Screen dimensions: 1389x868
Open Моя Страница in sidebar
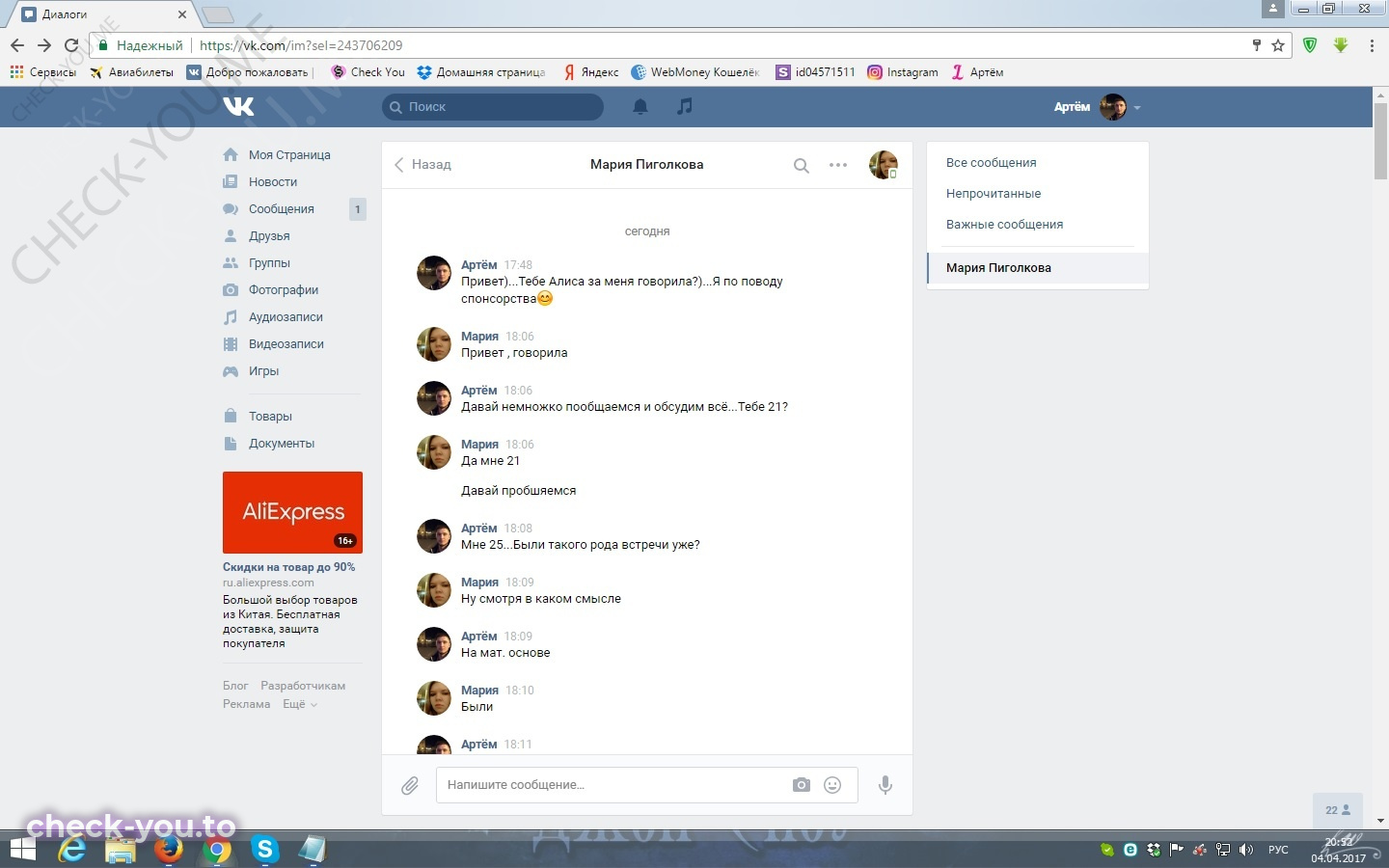coord(289,154)
